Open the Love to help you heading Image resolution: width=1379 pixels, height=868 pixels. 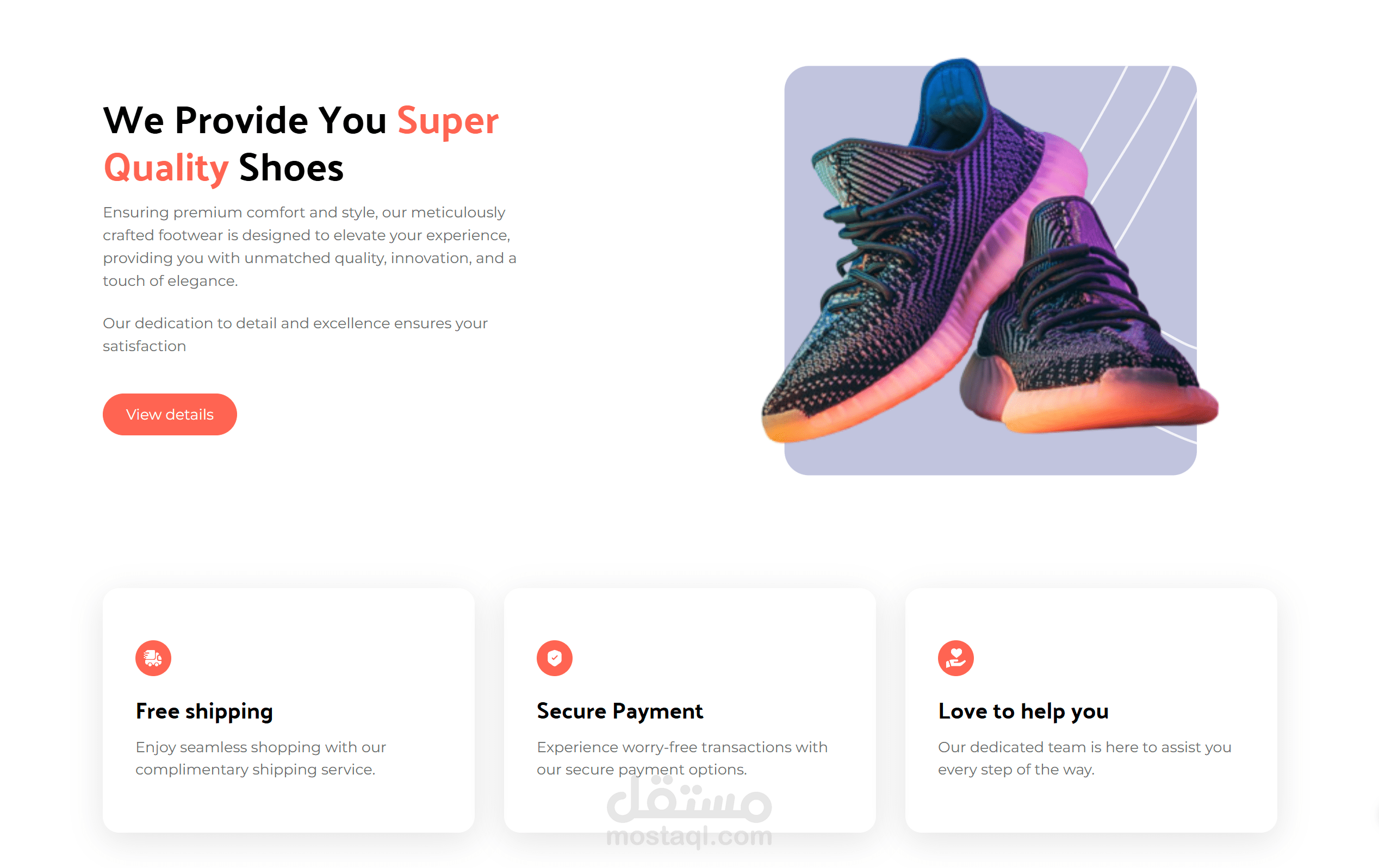[x=1023, y=711]
